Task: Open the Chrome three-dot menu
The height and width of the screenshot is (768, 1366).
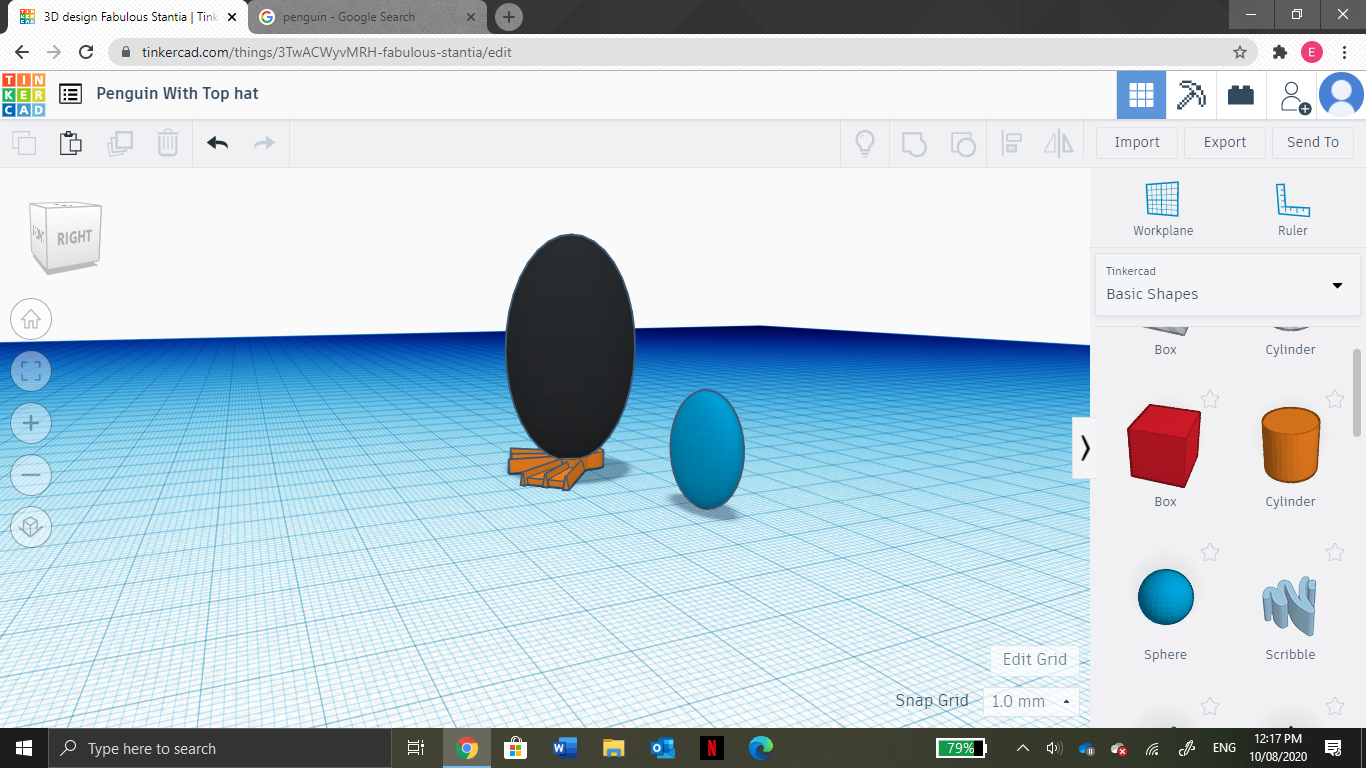Action: [1345, 52]
